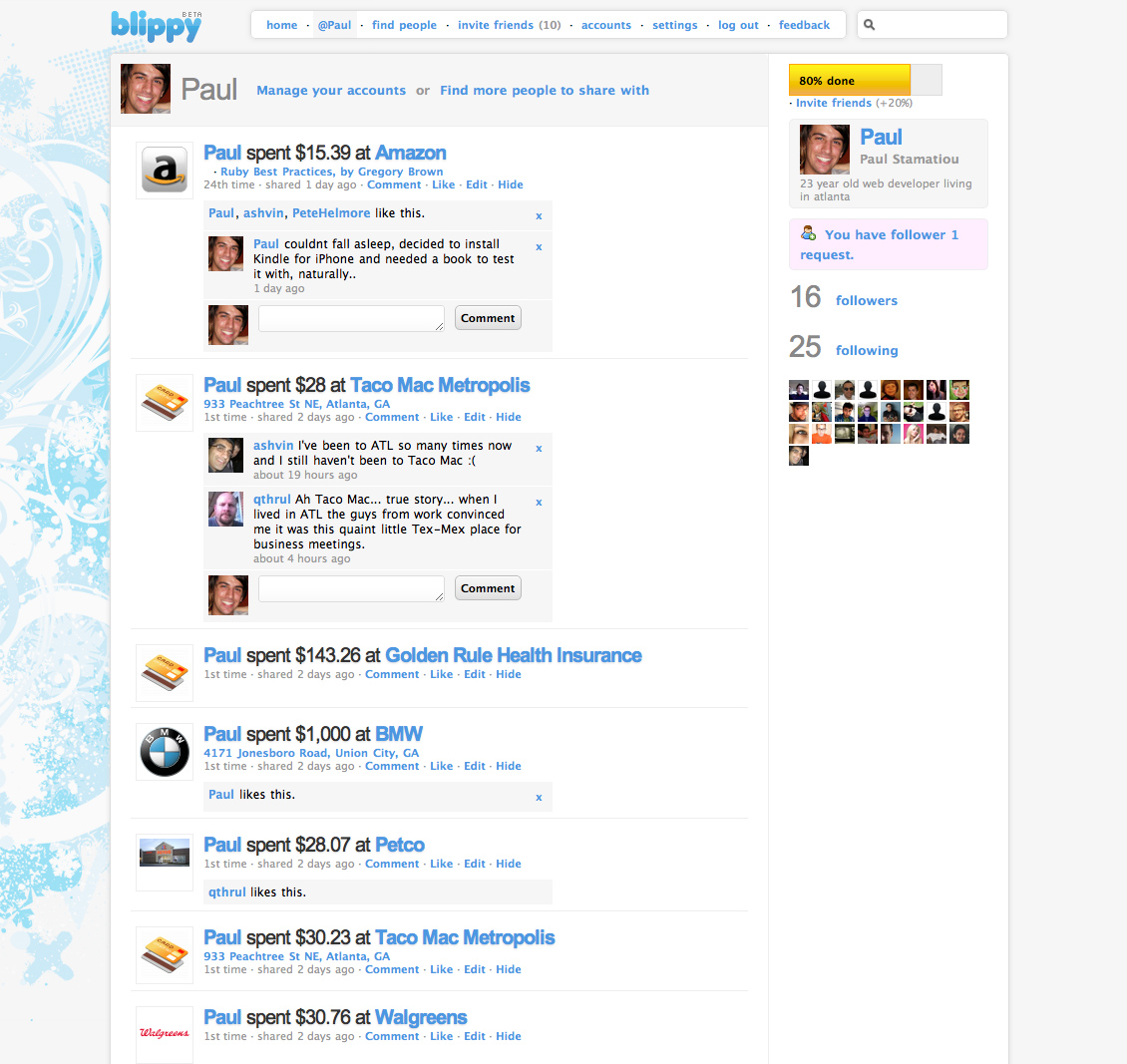Focus the comment box under Amazon purchase
This screenshot has width=1127, height=1064.
(x=351, y=318)
